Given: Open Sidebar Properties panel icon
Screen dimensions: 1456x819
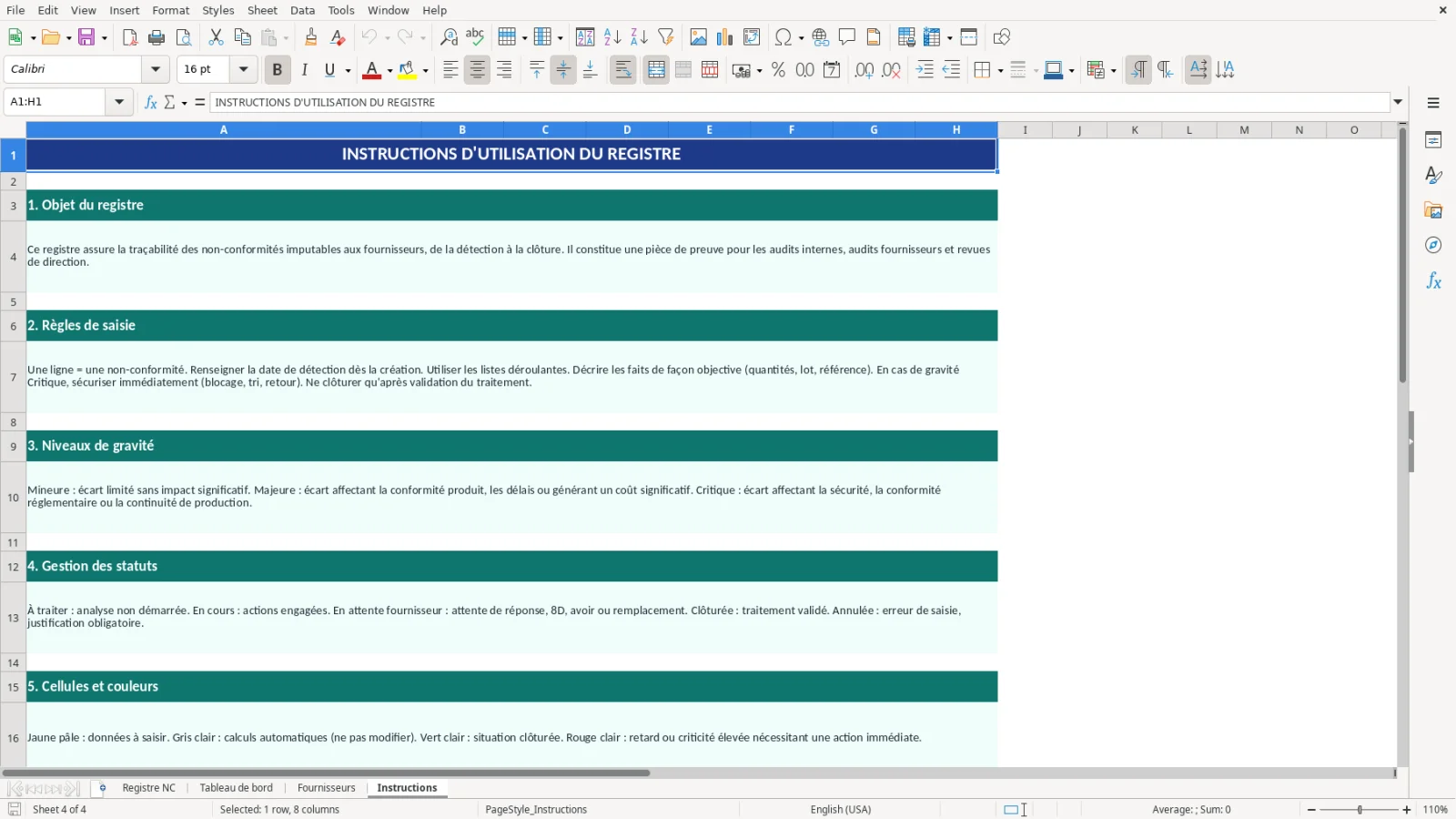Looking at the screenshot, I should pyautogui.click(x=1433, y=140).
